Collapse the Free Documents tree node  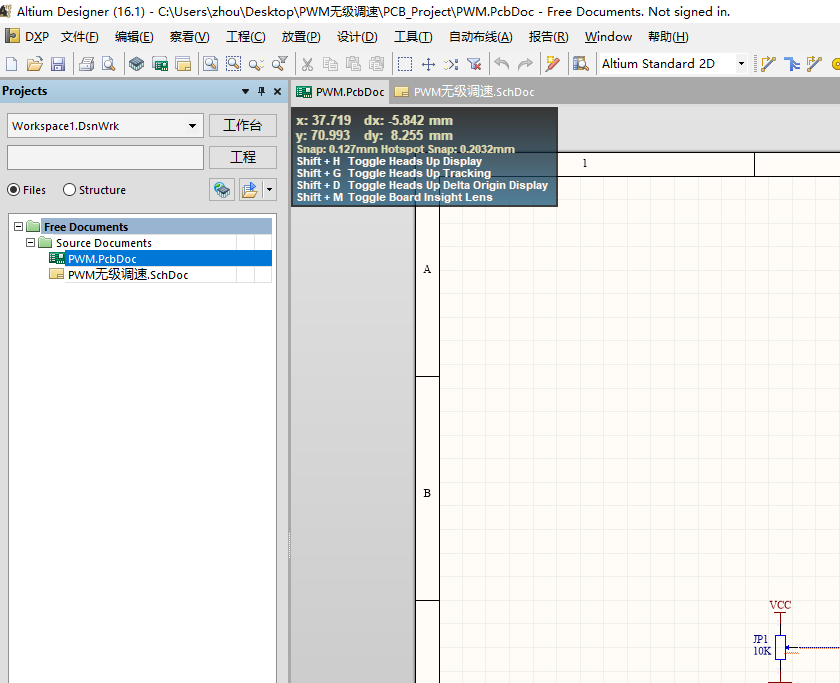pyautogui.click(x=18, y=227)
